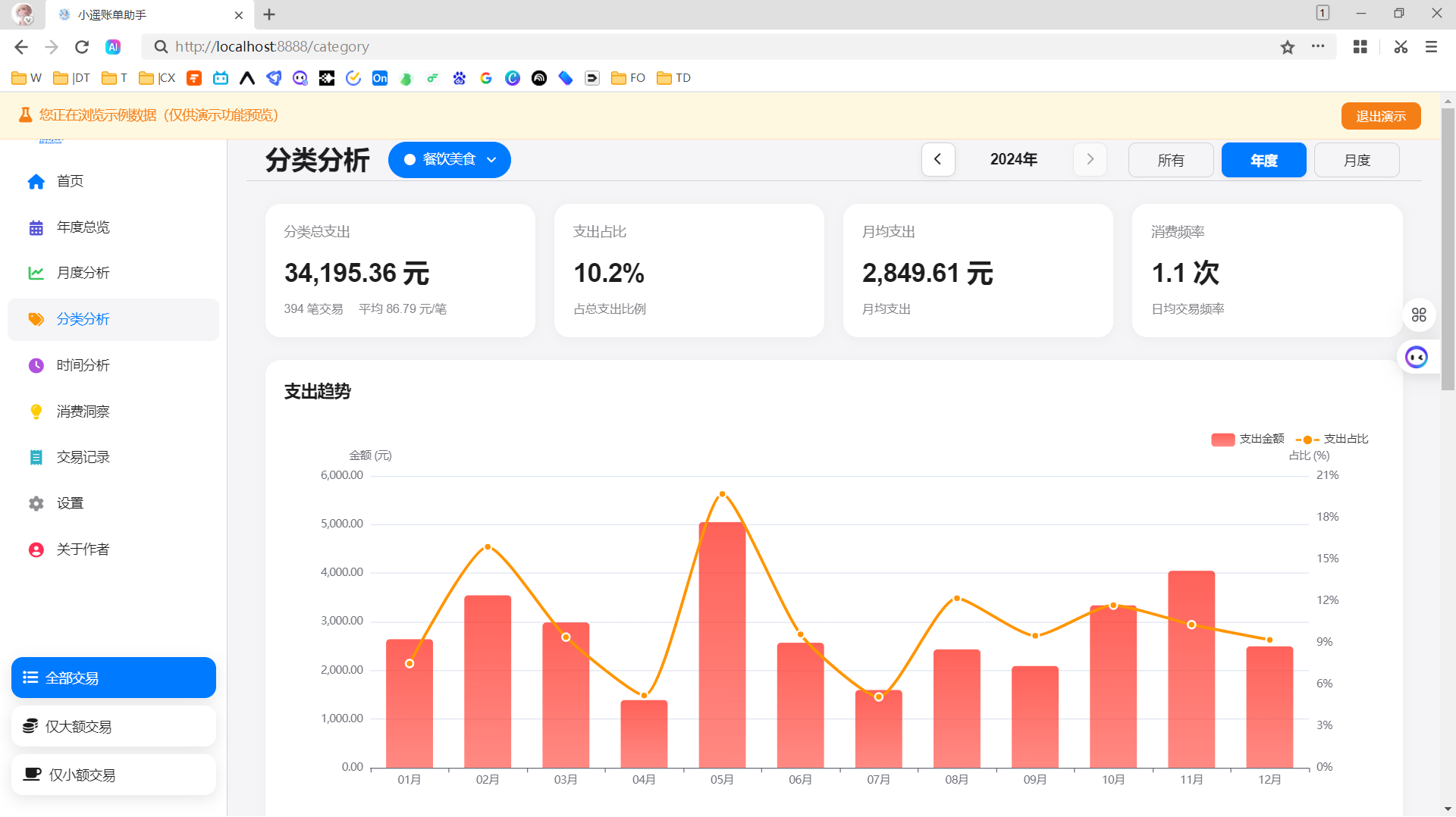Click the 分类总支出 card
1456x817 pixels.
tap(400, 271)
